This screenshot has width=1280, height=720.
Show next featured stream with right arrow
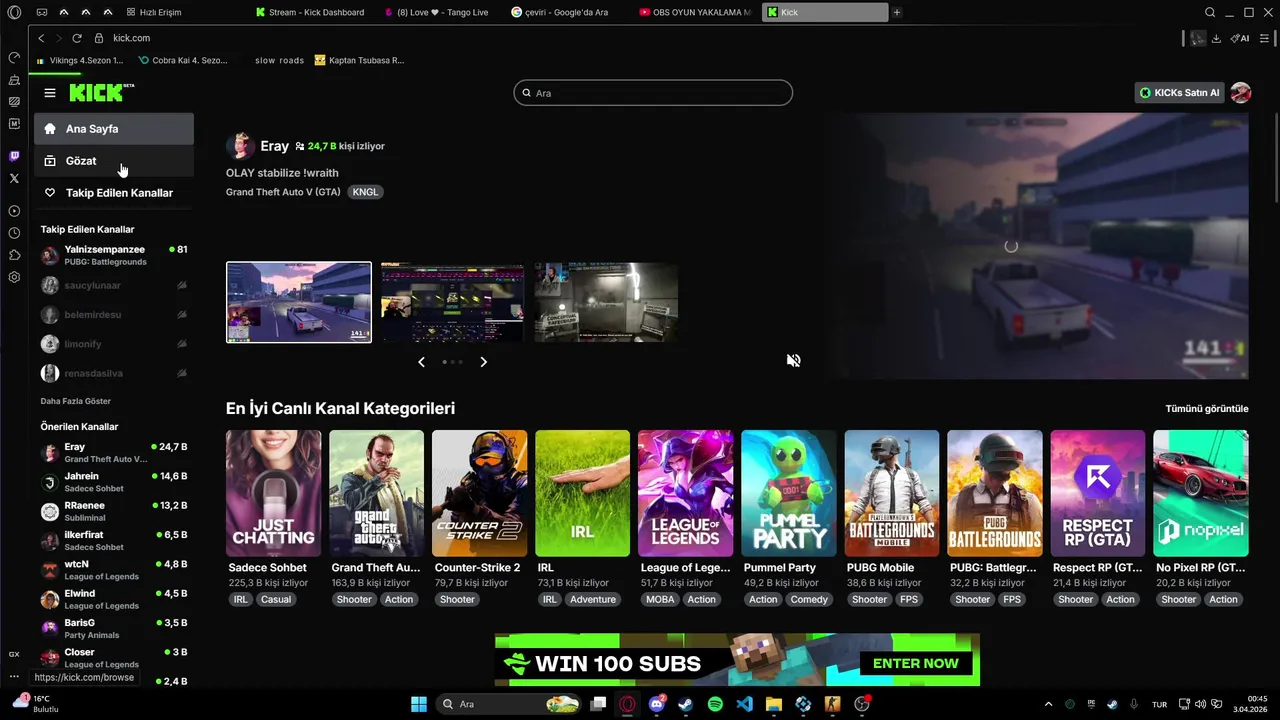(484, 362)
